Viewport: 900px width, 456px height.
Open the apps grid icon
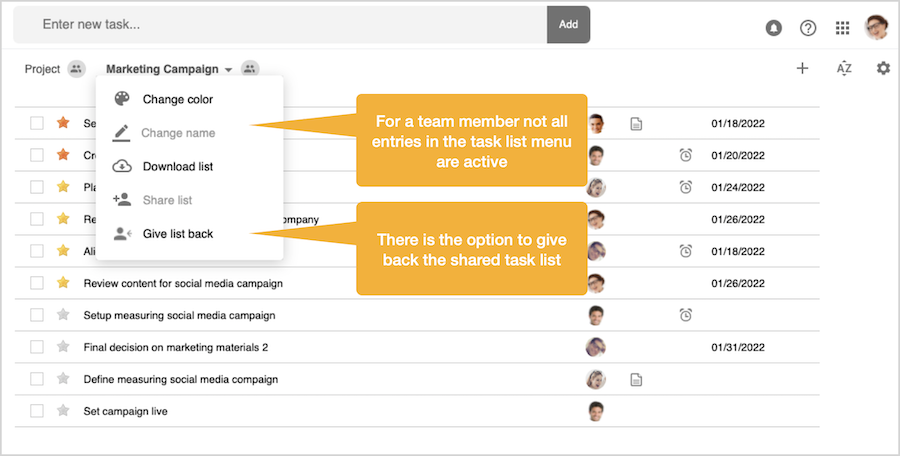tap(843, 28)
